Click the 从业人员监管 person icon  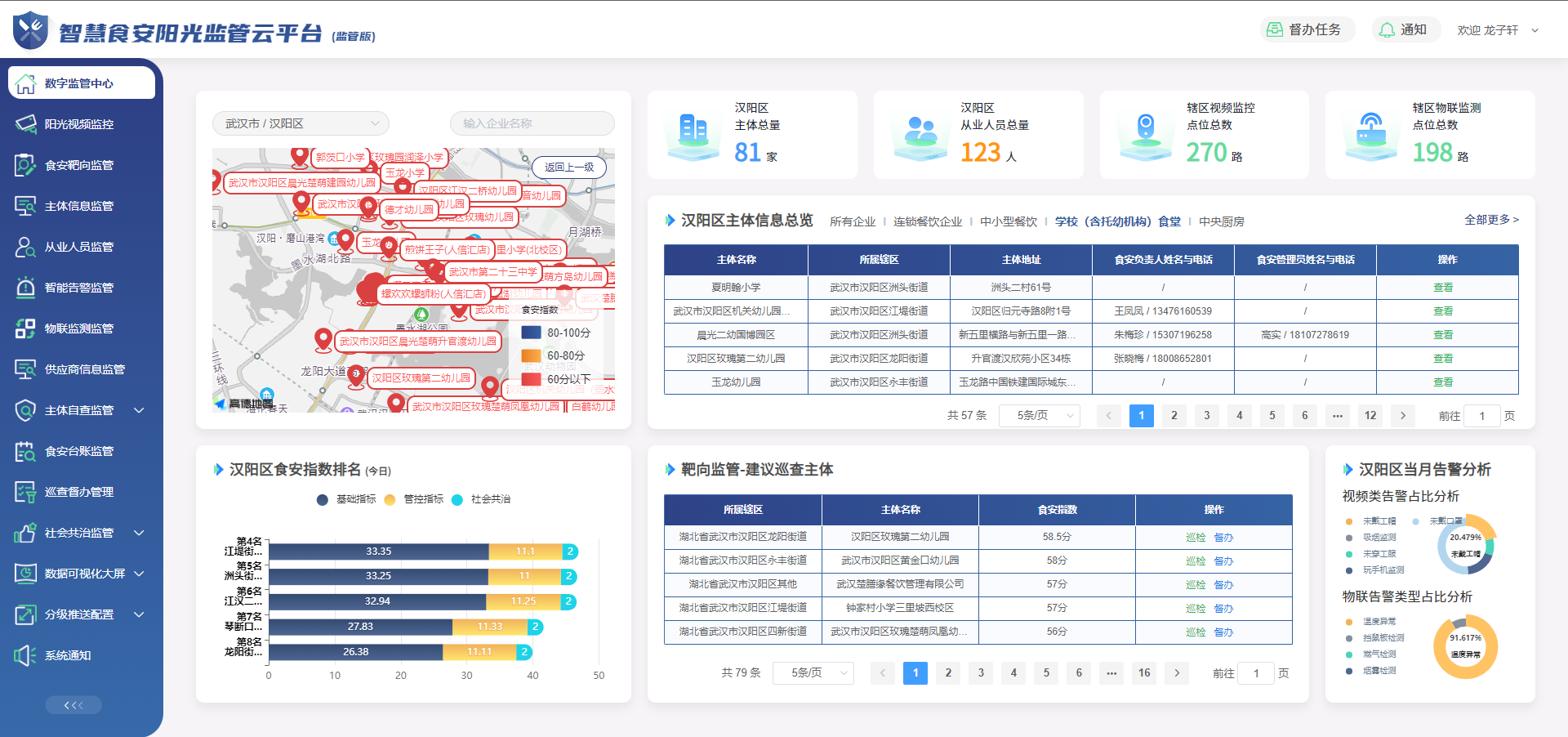(26, 247)
